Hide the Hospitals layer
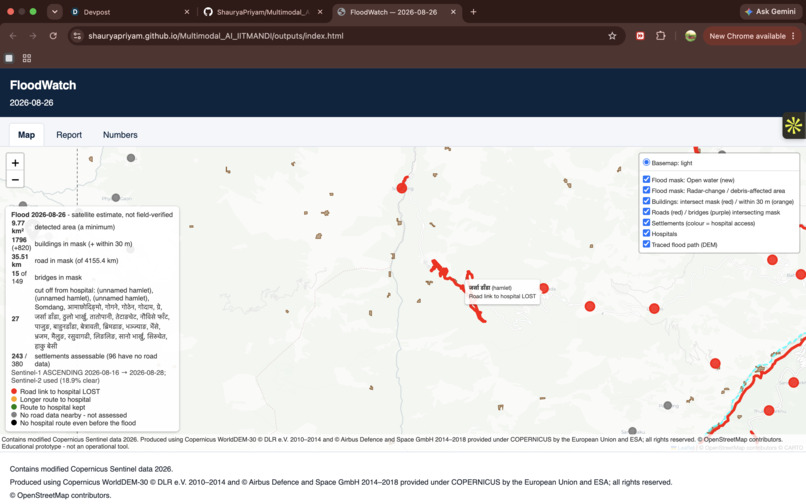806x504 pixels. 647,233
